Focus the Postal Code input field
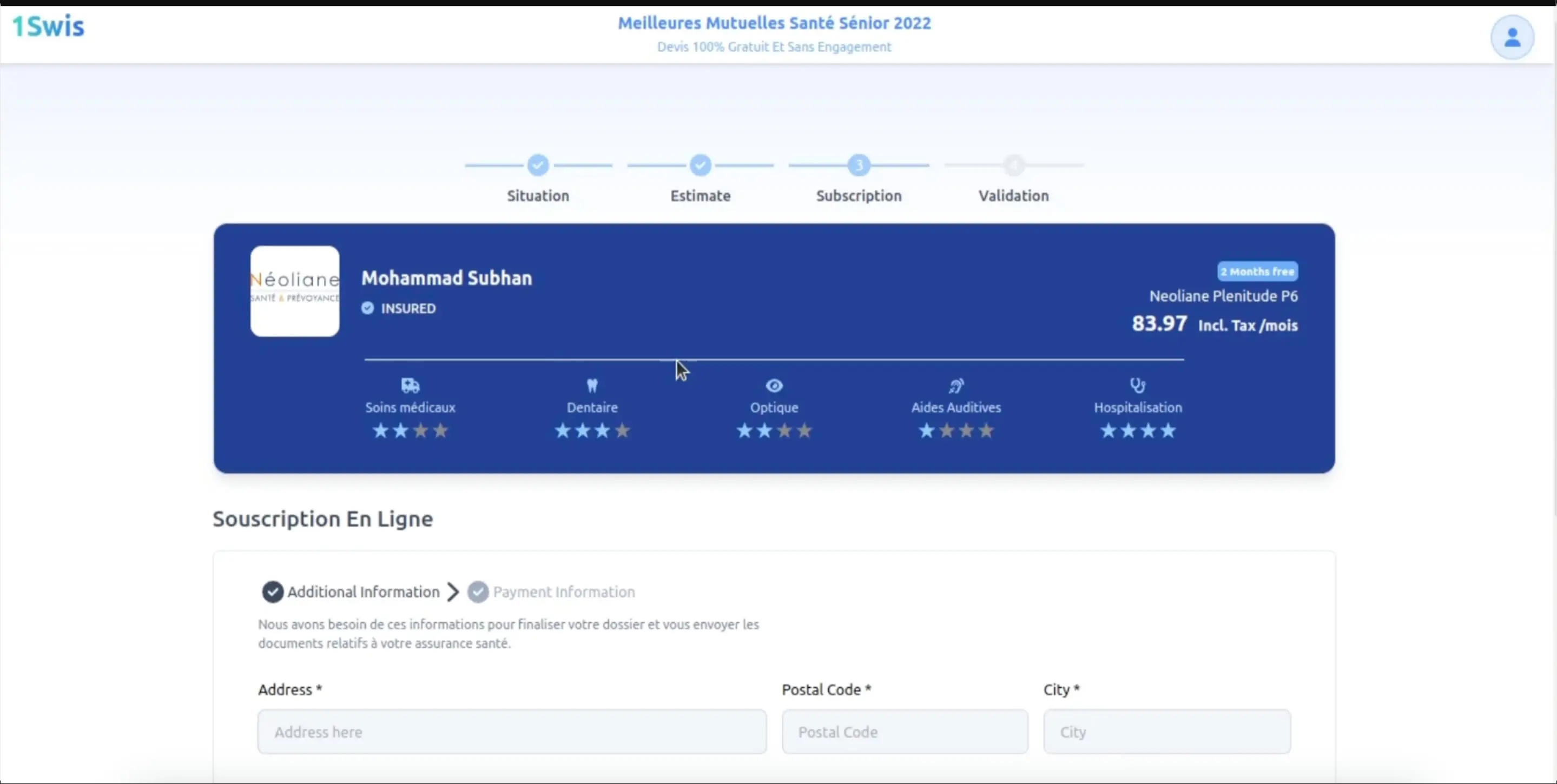The height and width of the screenshot is (784, 1557). [x=905, y=732]
